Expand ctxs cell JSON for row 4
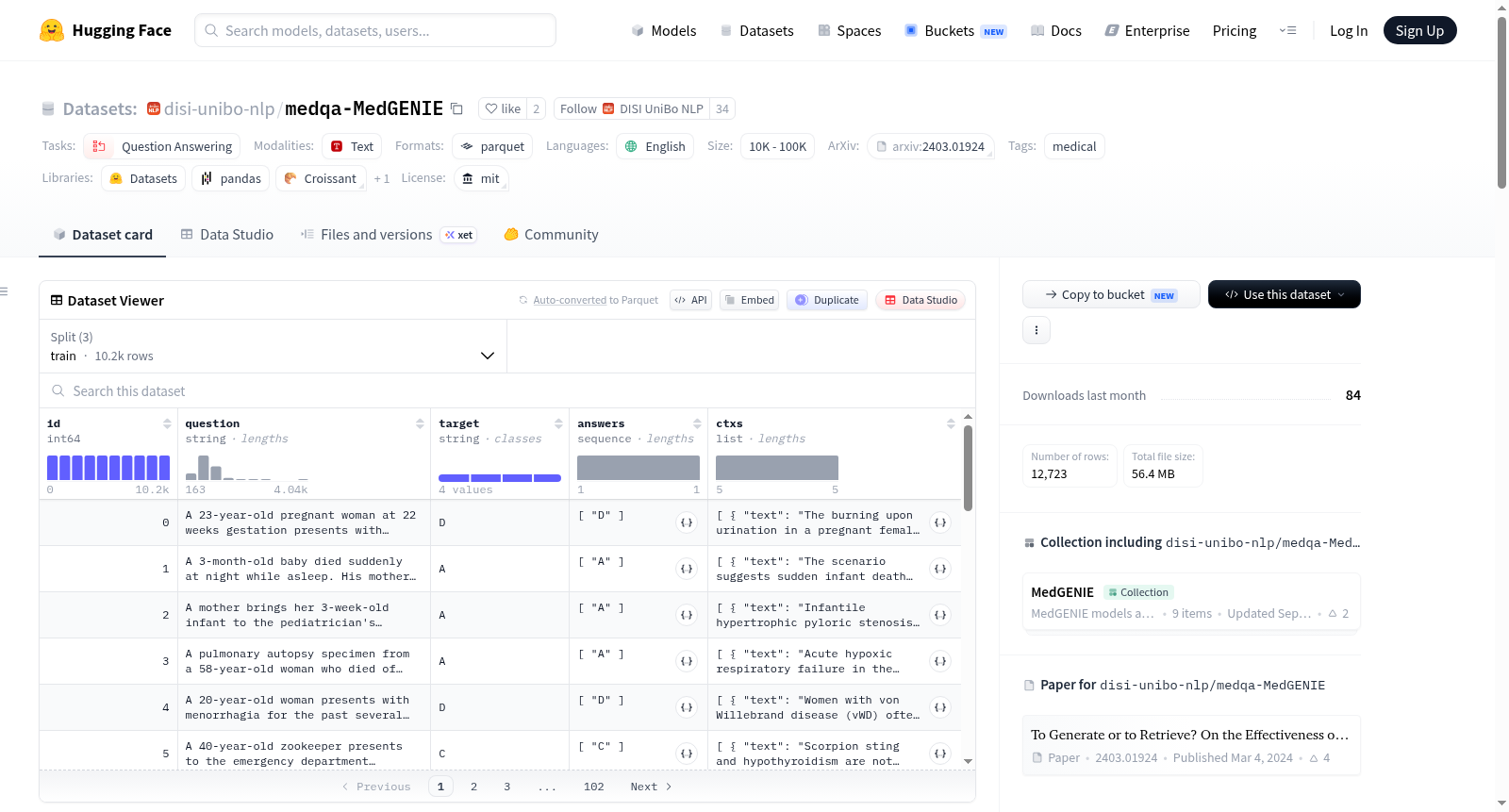Viewport: 1509px width, 812px height. point(940,707)
